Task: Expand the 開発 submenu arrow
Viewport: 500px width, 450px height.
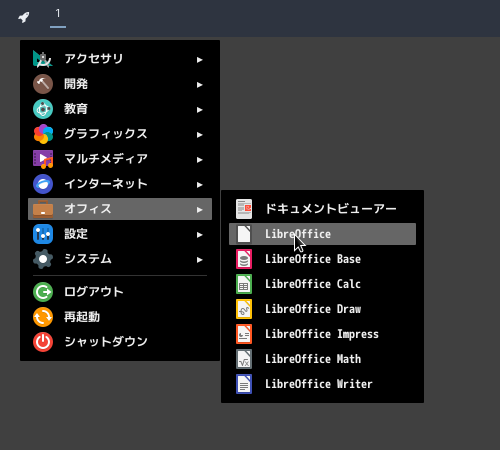Action: (x=199, y=85)
